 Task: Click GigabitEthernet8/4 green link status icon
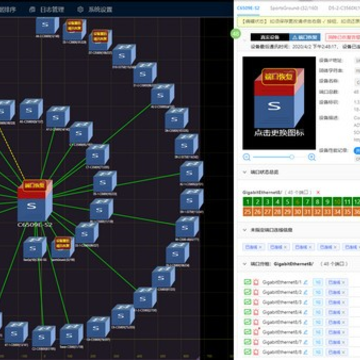(247, 312)
